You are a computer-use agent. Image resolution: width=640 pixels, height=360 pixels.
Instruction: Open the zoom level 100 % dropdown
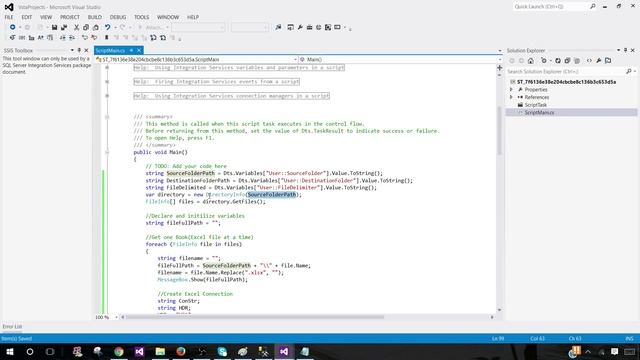point(116,317)
